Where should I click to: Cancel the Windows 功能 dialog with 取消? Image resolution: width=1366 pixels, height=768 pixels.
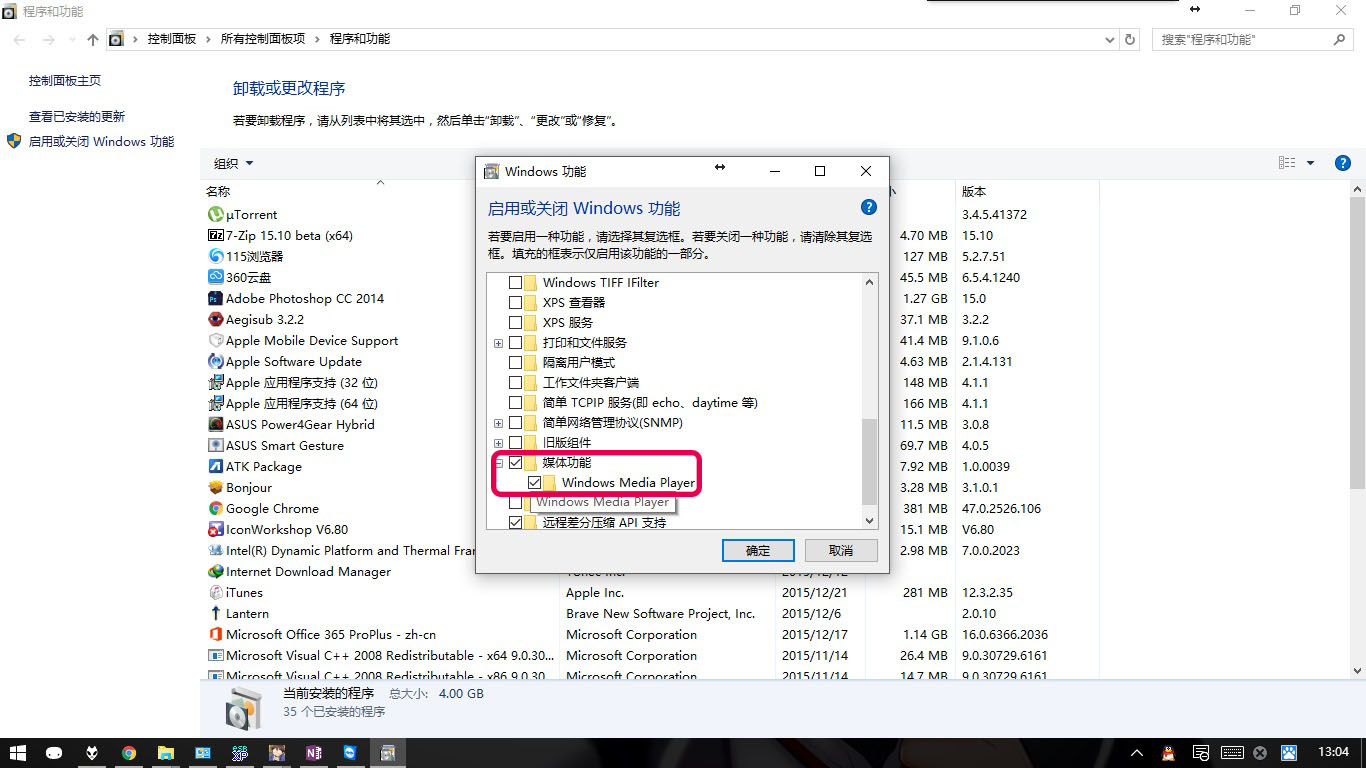pyautogui.click(x=841, y=550)
